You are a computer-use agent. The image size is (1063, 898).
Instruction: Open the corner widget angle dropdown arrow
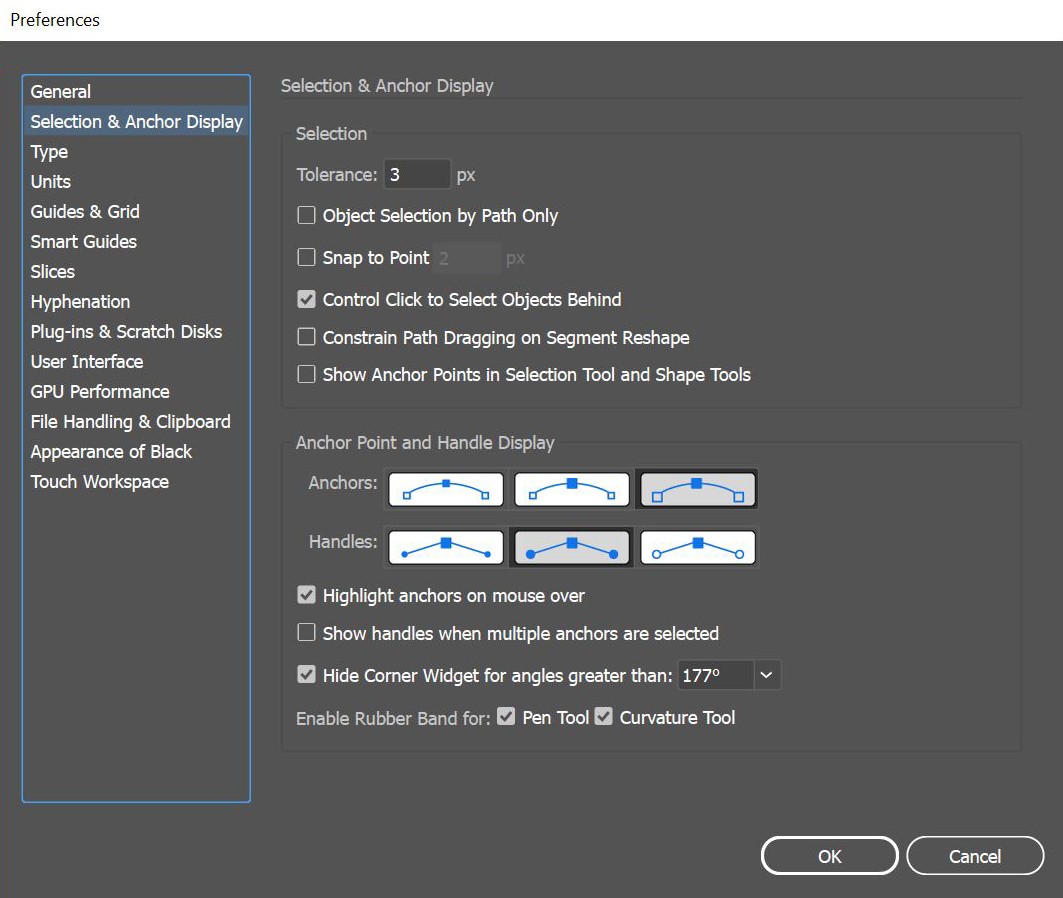766,675
